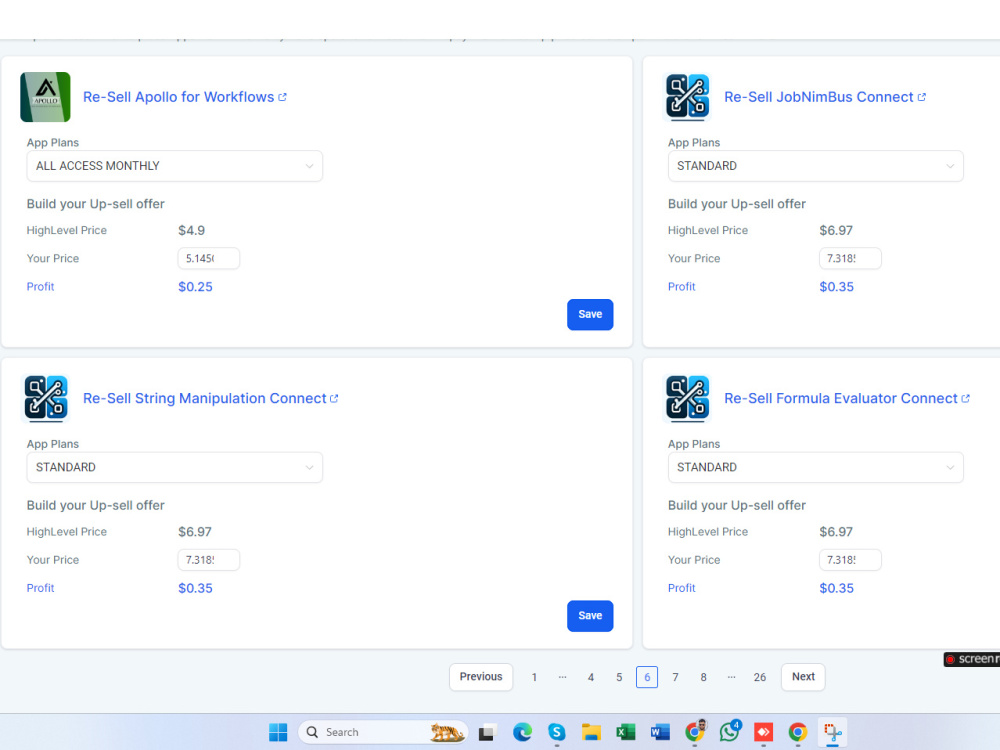Screen dimensions: 1000x750
Task: Open external link icon beside Formula Evaluator Connect
Action: click(966, 399)
